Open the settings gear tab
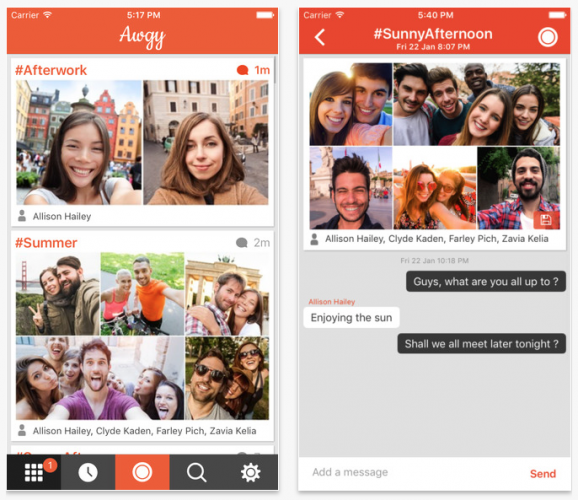Image resolution: width=578 pixels, height=500 pixels. (x=251, y=472)
